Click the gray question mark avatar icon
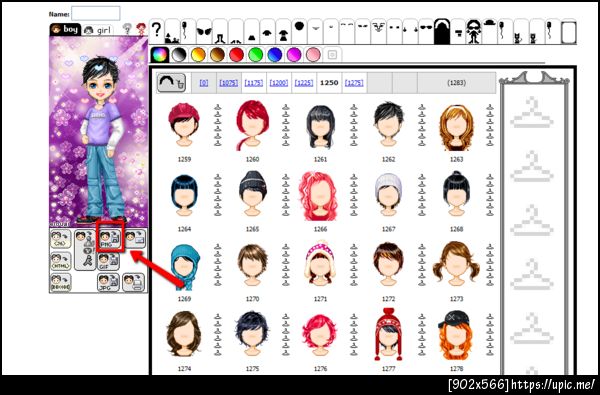Screen dimensions: 600x395 pyautogui.click(x=127, y=29)
